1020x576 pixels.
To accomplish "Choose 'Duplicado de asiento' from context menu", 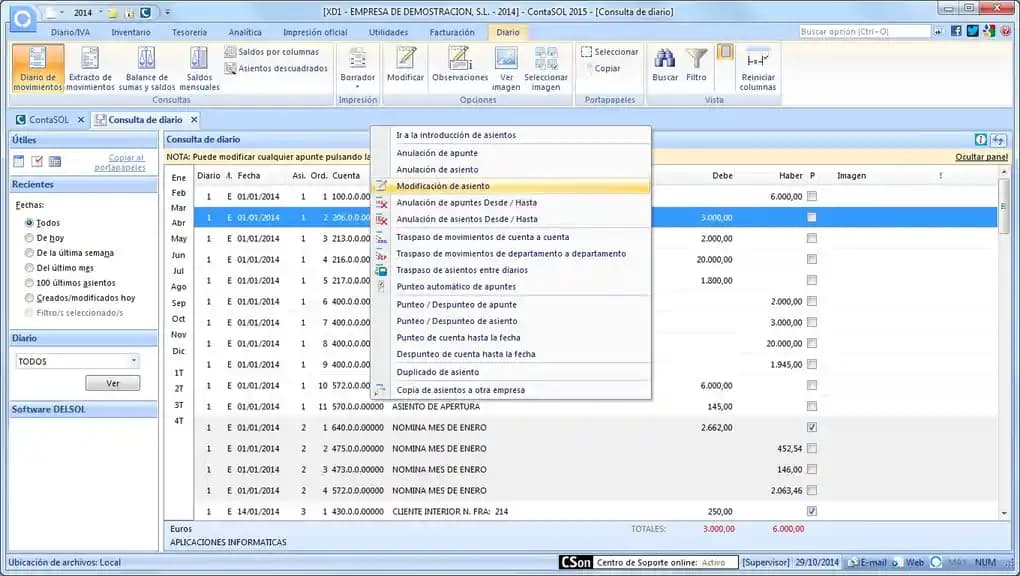I will tap(437, 372).
